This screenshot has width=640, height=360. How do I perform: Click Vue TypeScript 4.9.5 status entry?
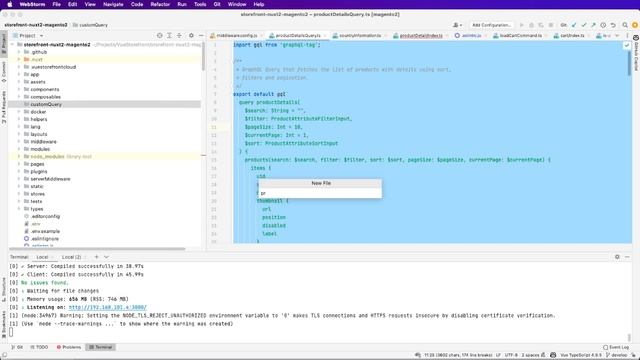[581, 355]
